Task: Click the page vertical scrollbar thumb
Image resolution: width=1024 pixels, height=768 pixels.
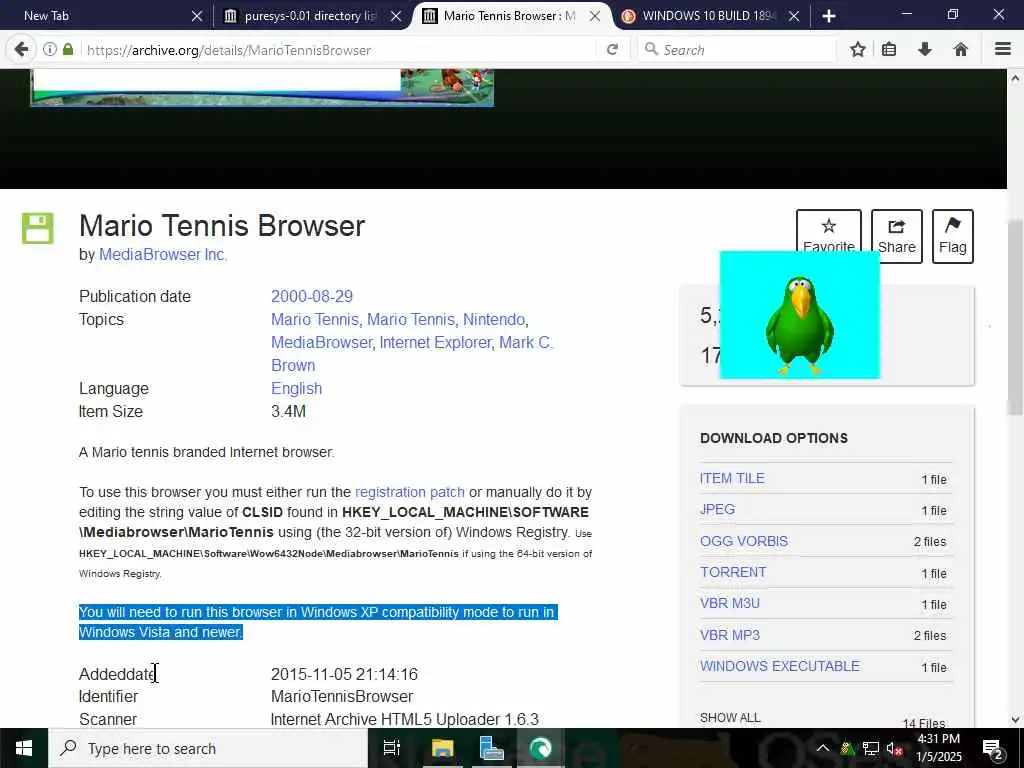Action: pyautogui.click(x=1015, y=317)
